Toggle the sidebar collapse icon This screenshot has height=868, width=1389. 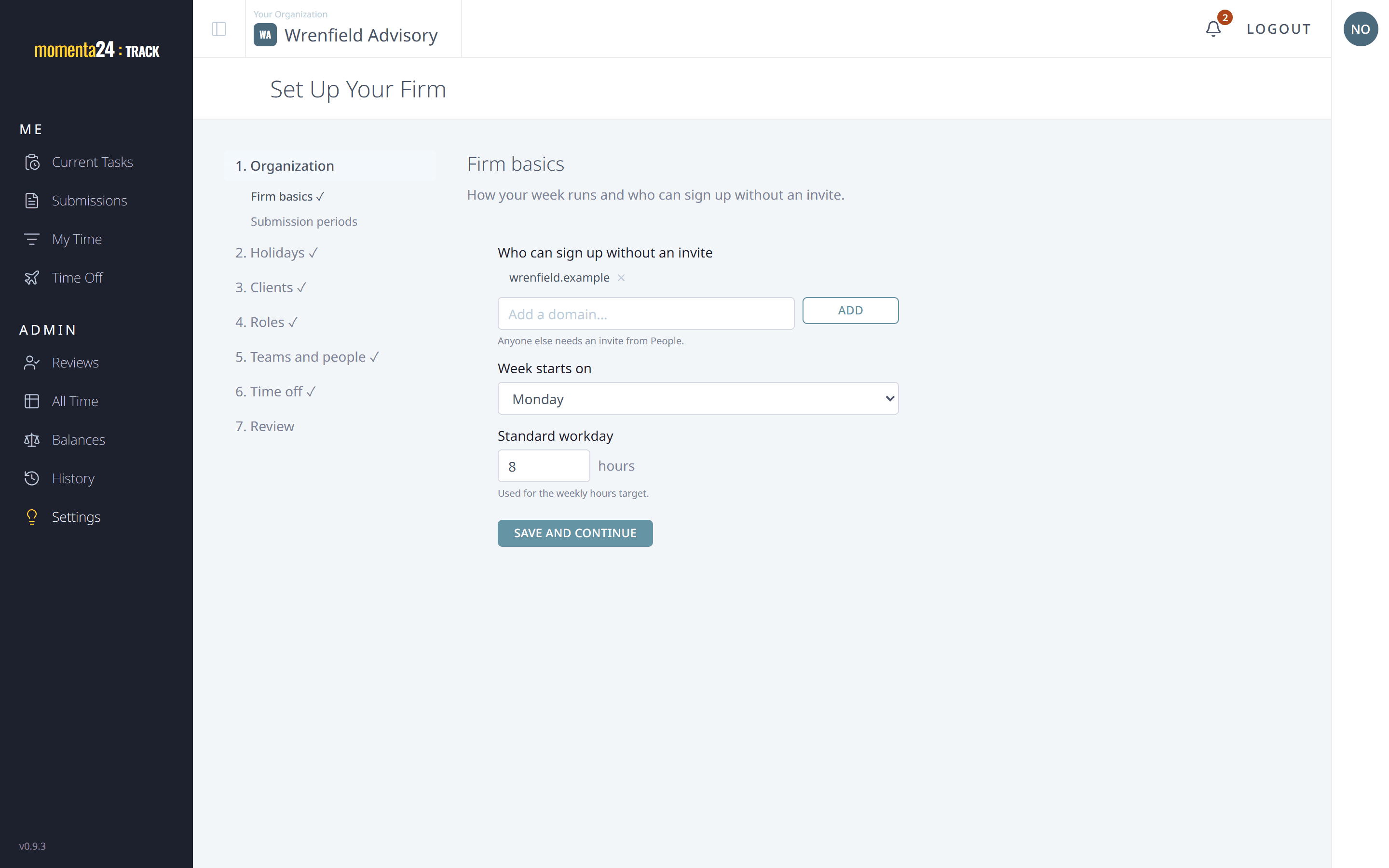[x=218, y=29]
